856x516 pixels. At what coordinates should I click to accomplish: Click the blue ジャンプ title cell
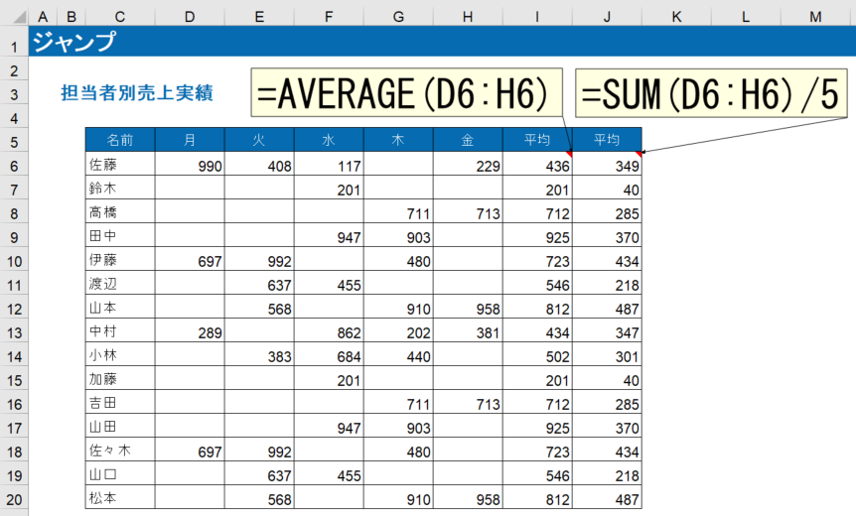tap(72, 43)
